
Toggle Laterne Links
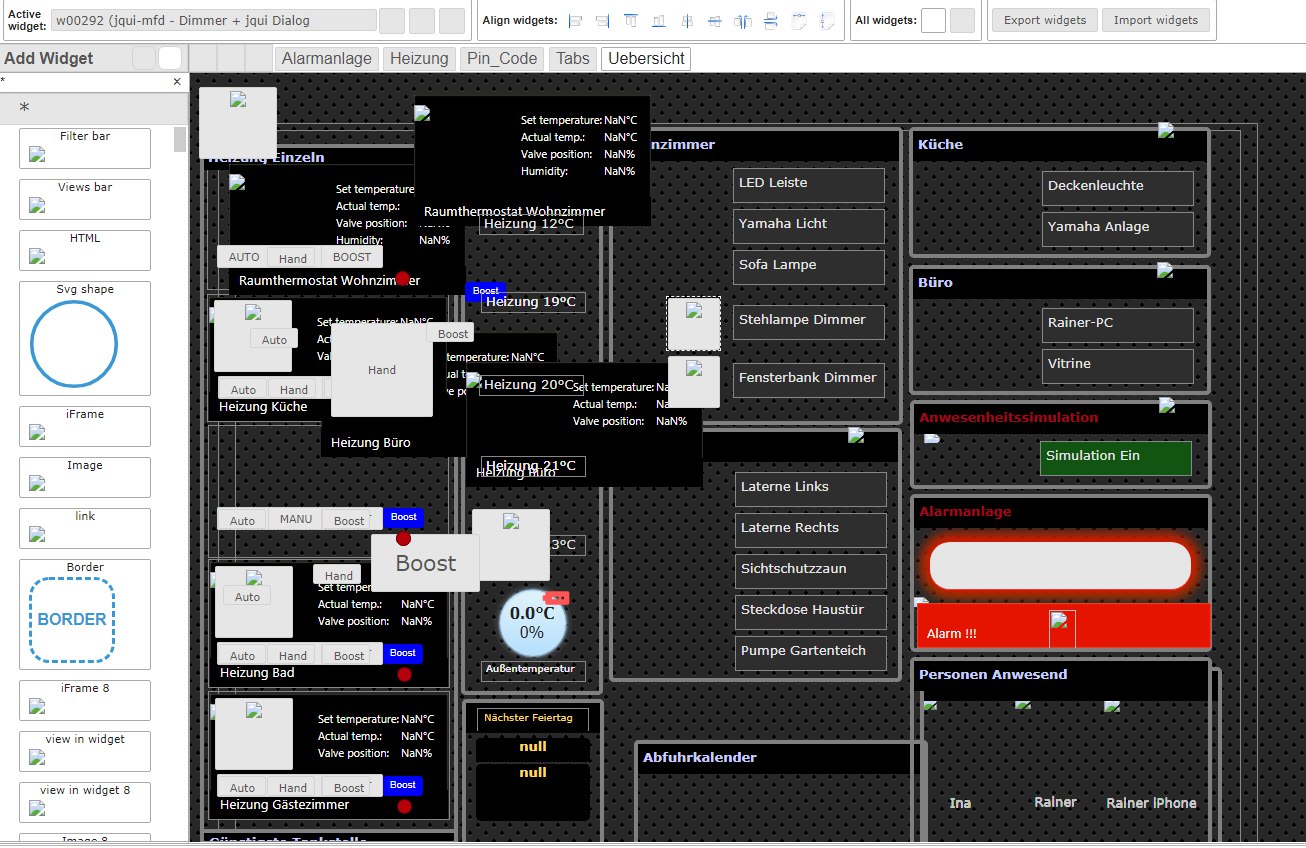(x=811, y=489)
